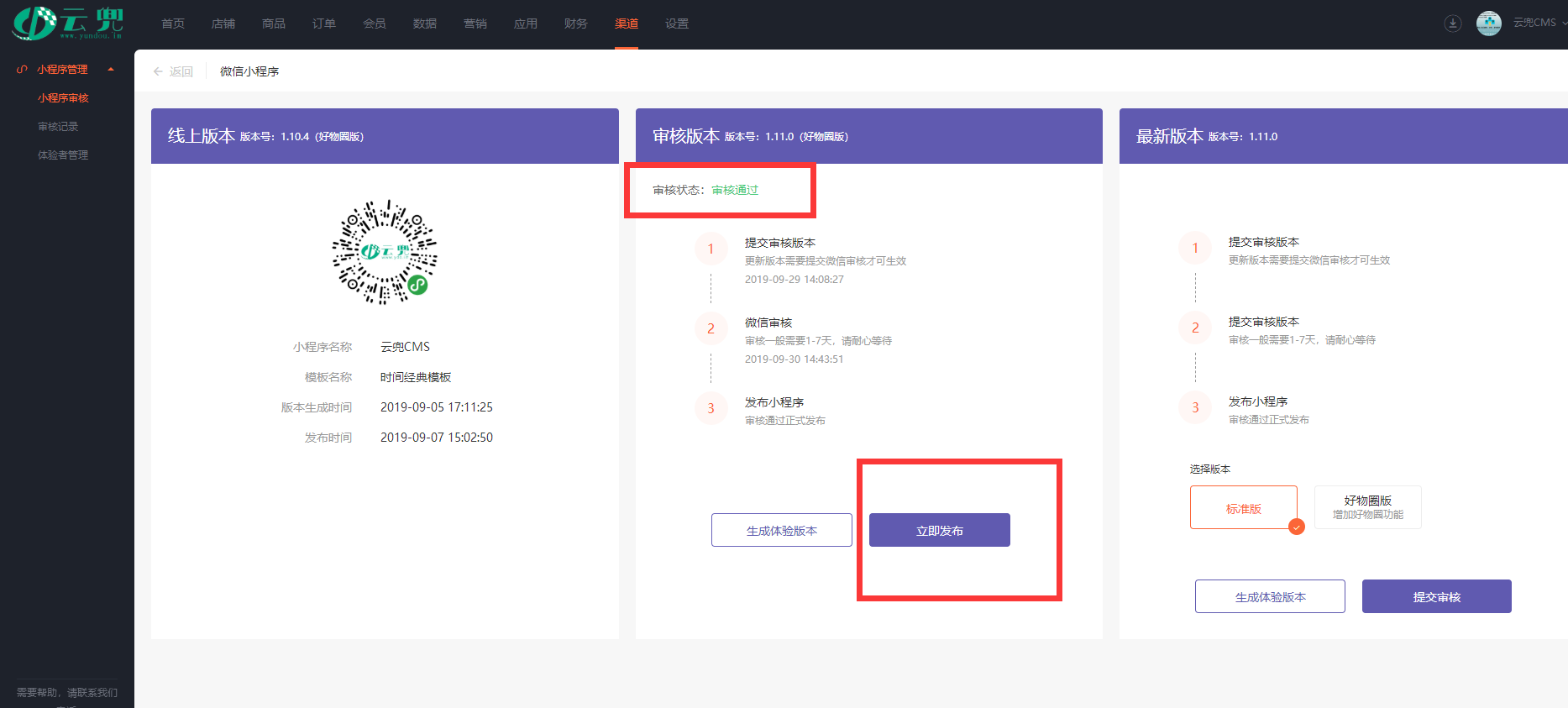The width and height of the screenshot is (1568, 708).
Task: Open the 财务 top menu
Action: tap(576, 24)
